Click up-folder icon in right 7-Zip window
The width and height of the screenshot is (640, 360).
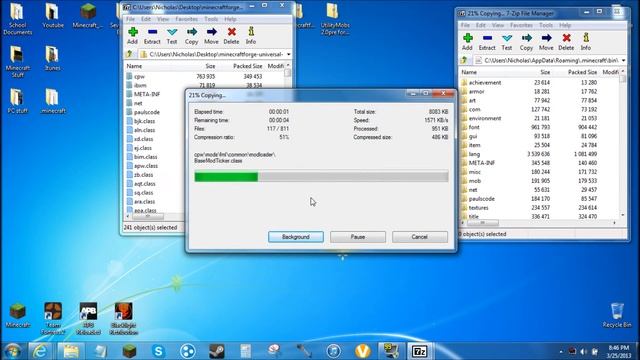click(464, 60)
